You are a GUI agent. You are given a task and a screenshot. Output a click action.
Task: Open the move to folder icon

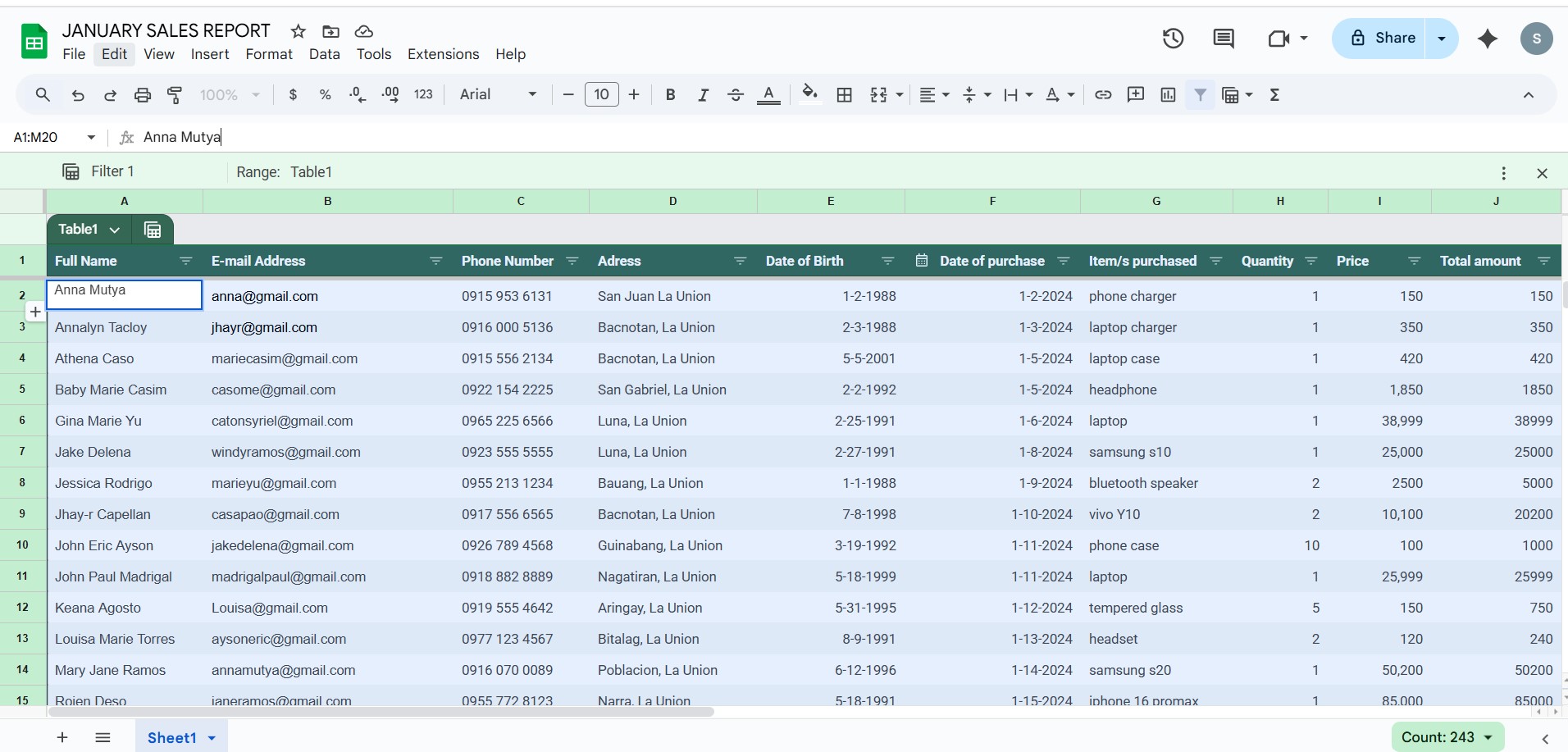coord(331,31)
